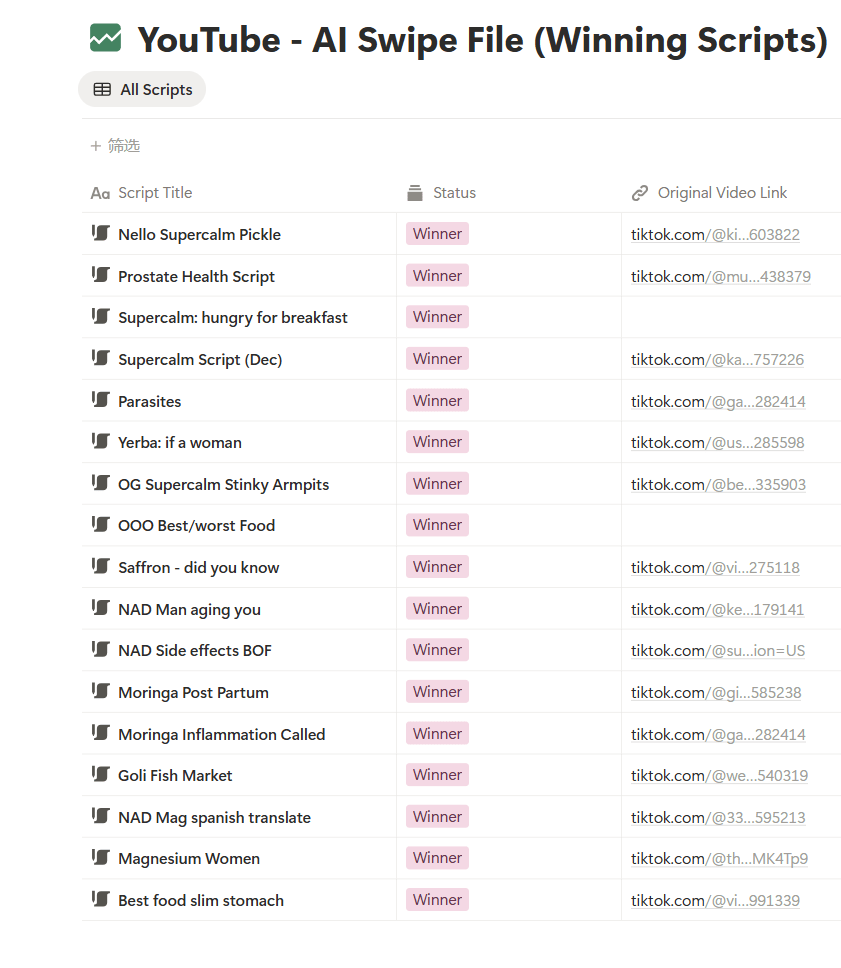Click the page icon beside Goli Fish Market
Screen dimensions: 841x968
[100, 775]
